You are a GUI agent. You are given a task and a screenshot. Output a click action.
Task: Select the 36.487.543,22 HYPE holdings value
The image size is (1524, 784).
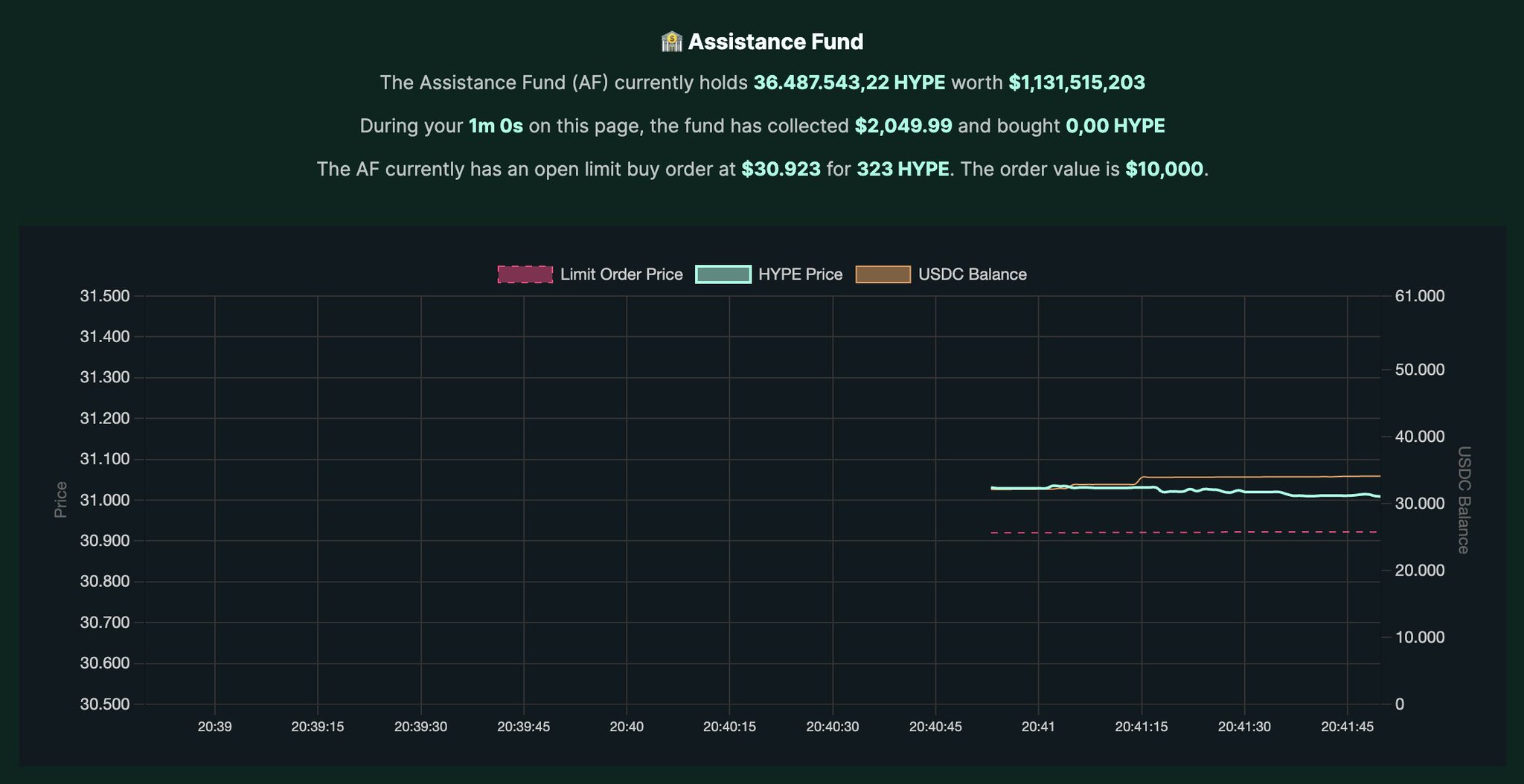point(849,83)
